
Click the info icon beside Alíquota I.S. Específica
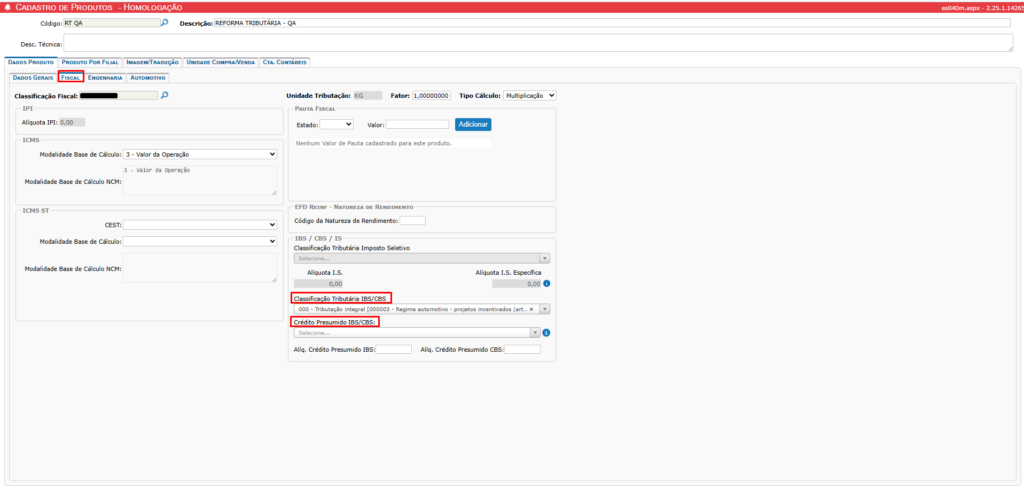click(x=546, y=284)
